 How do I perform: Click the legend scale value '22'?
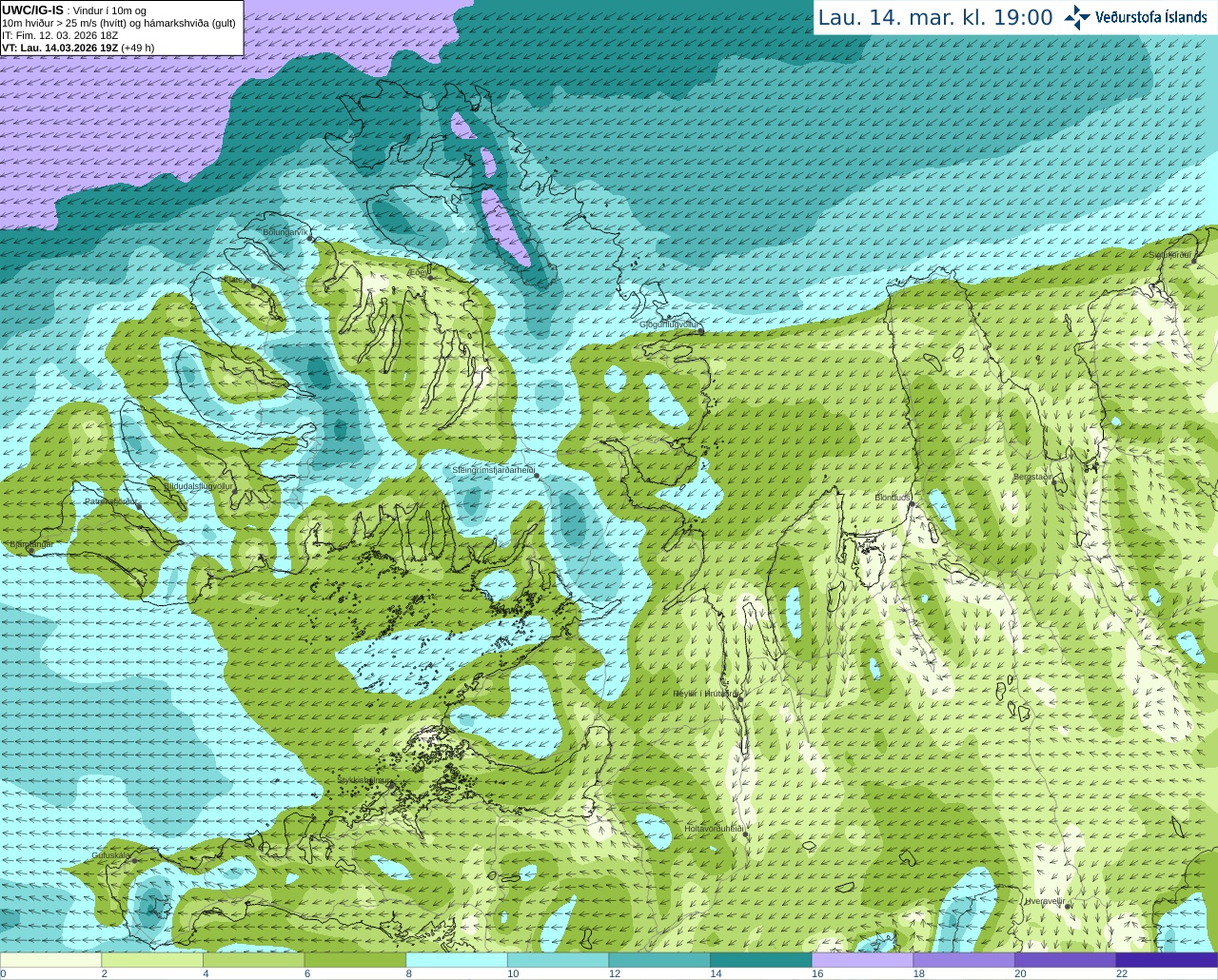pyautogui.click(x=1122, y=973)
